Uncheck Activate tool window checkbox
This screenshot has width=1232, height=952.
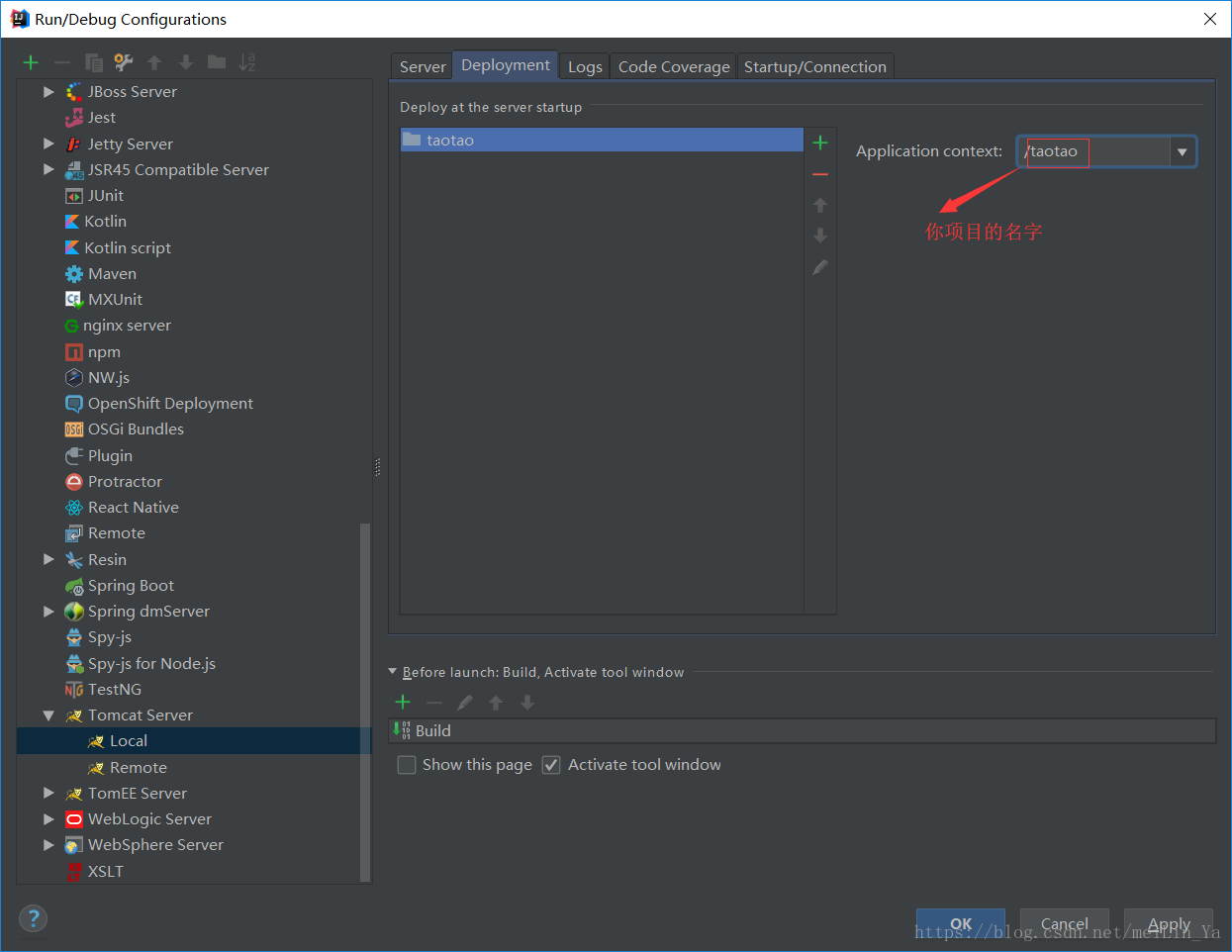551,765
